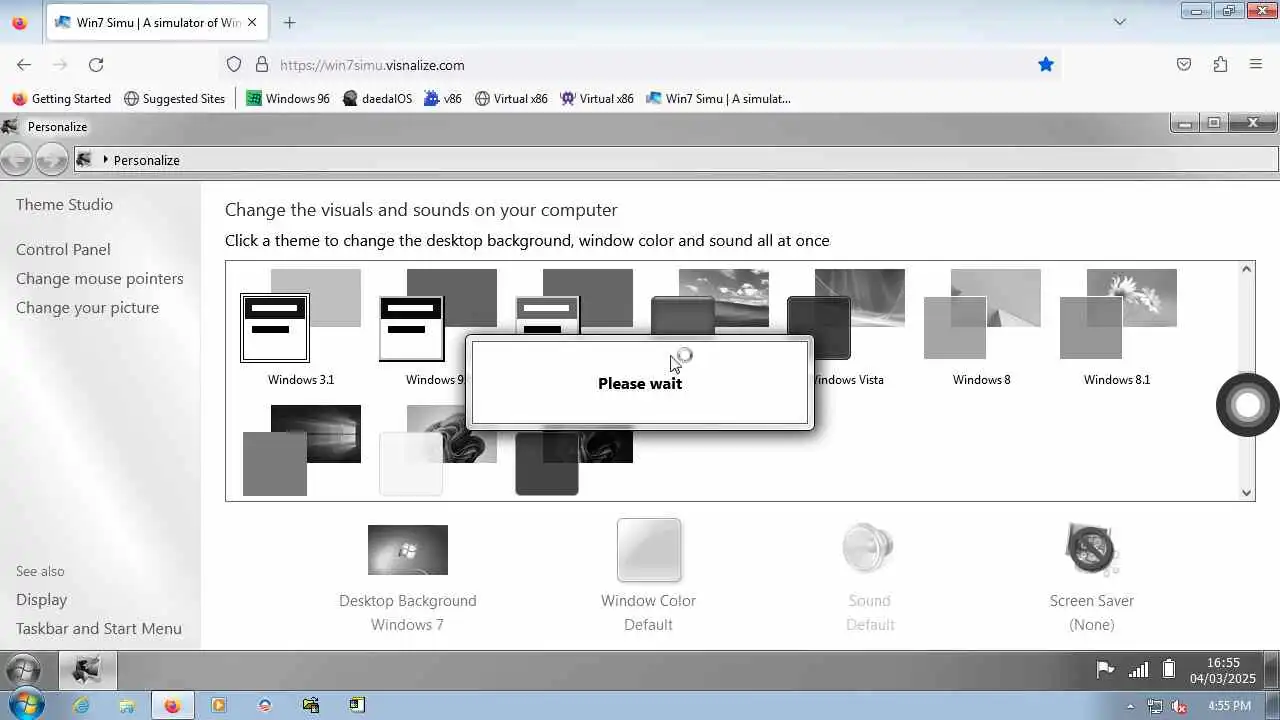Open the simulated Windows 7 Start orb

(x=23, y=670)
